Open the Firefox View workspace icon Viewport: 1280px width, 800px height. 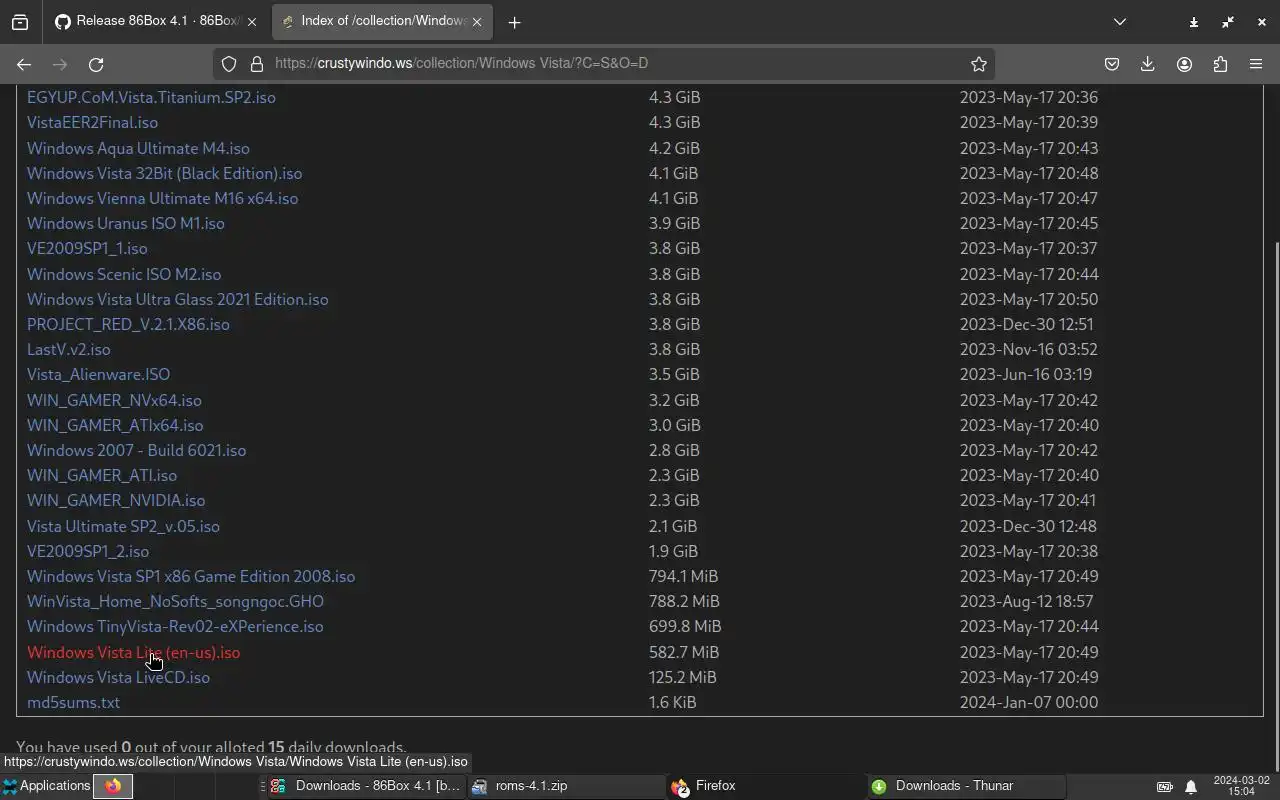pyautogui.click(x=20, y=22)
